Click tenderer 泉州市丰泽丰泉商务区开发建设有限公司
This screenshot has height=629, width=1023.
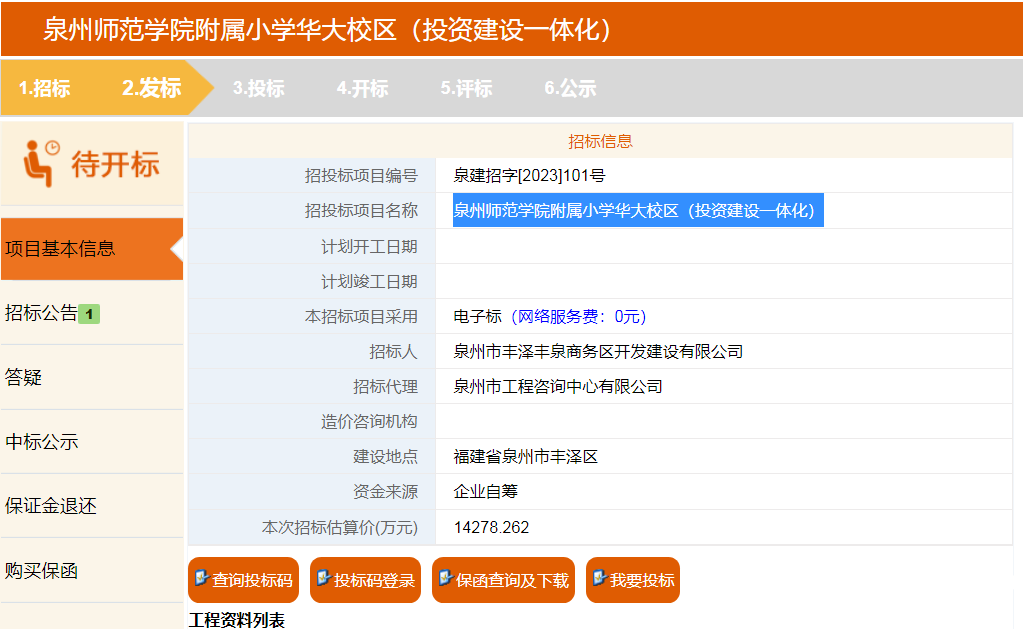[x=598, y=352]
